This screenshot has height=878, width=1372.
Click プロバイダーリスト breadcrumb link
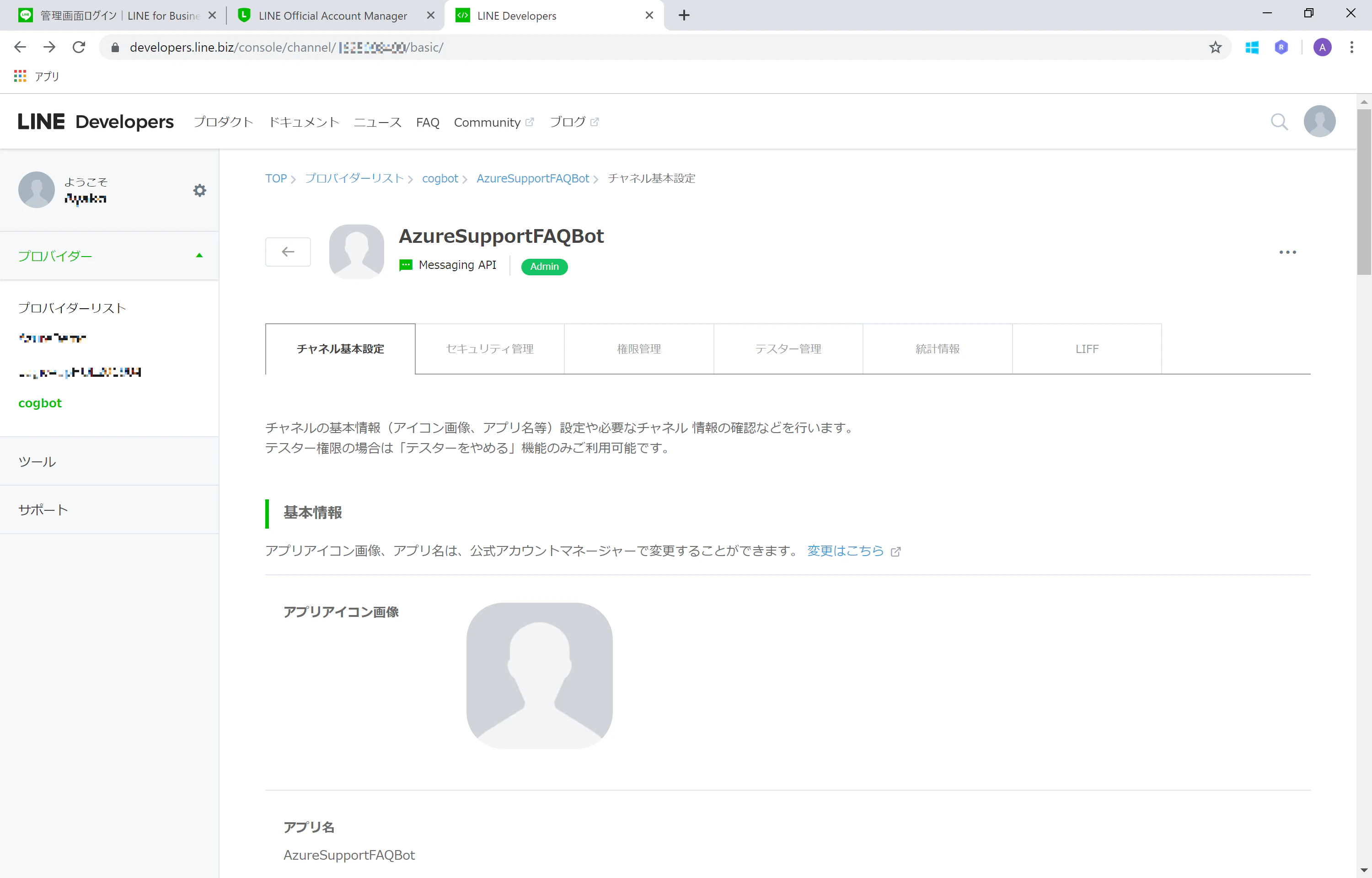354,178
